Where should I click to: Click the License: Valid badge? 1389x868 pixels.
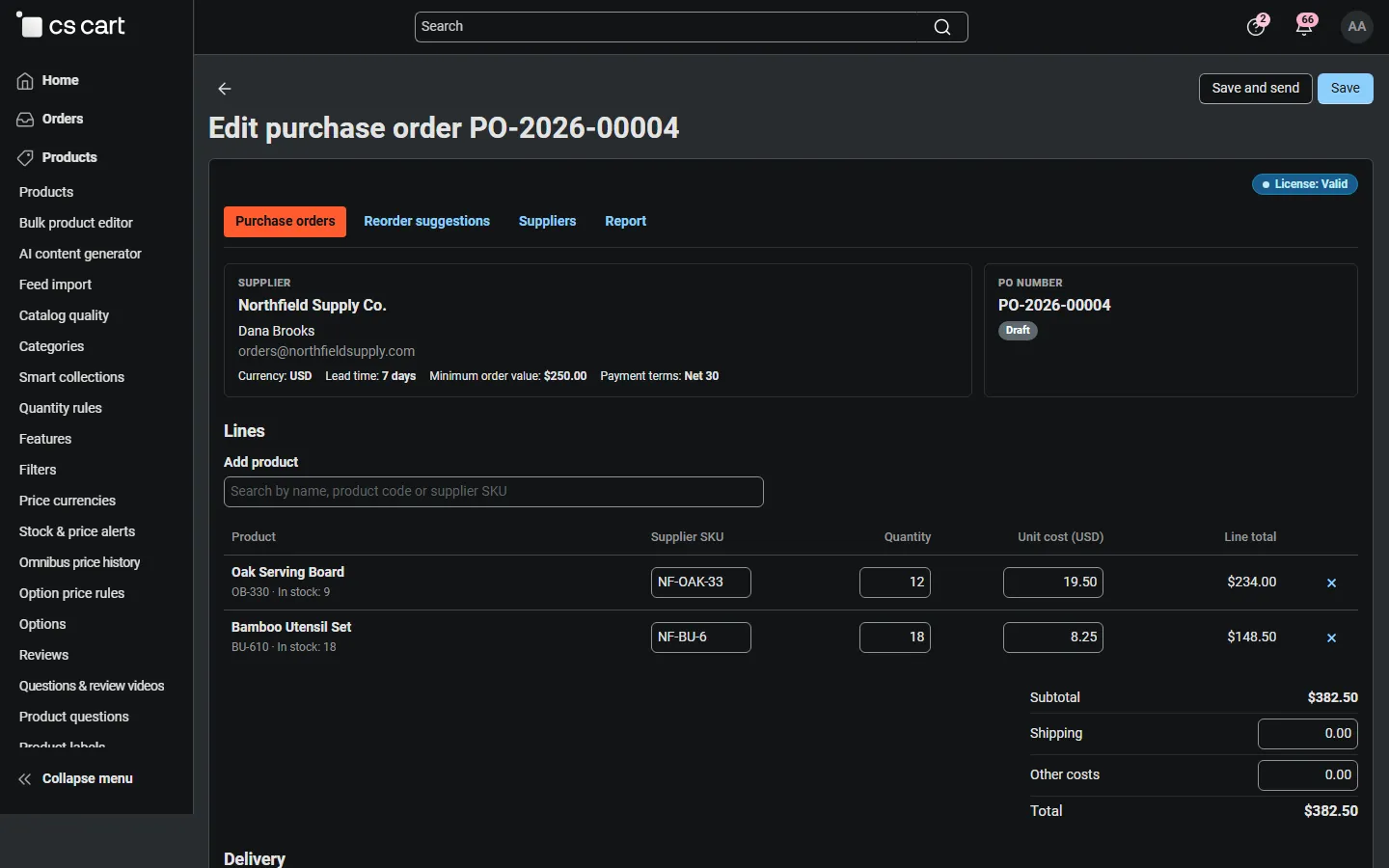[1304, 184]
